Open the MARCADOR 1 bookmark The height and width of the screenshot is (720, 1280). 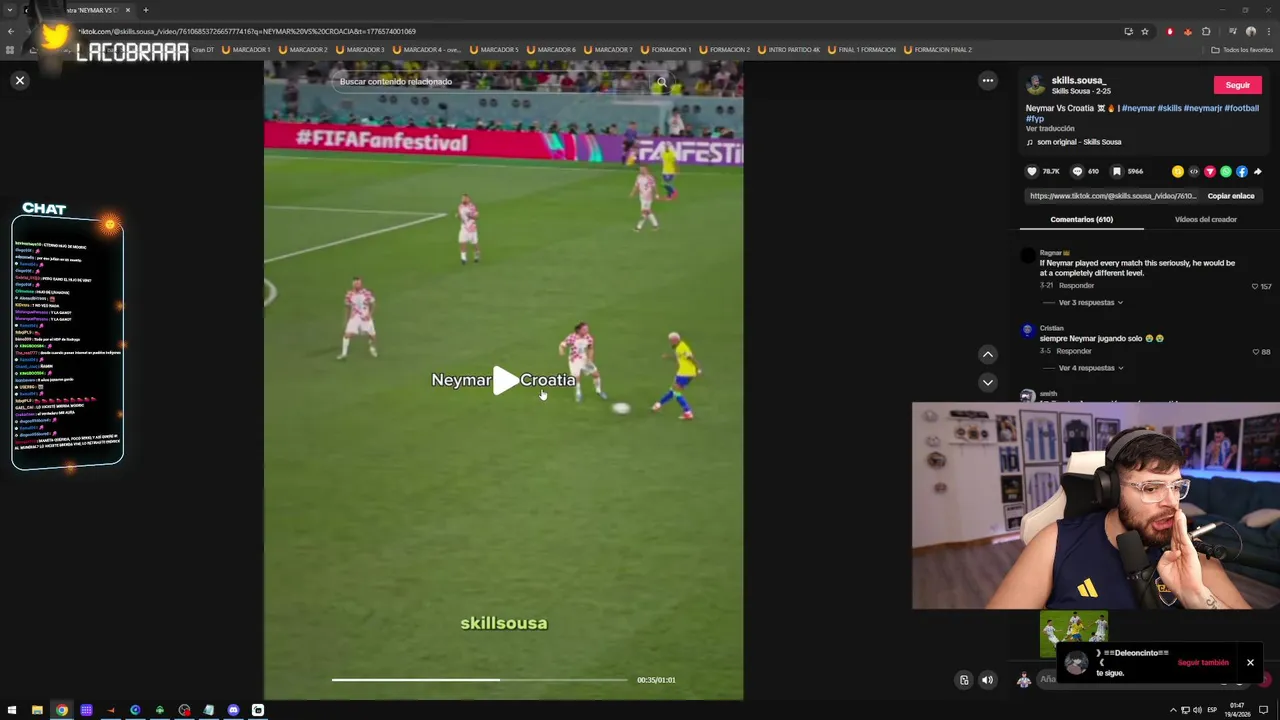tap(246, 49)
